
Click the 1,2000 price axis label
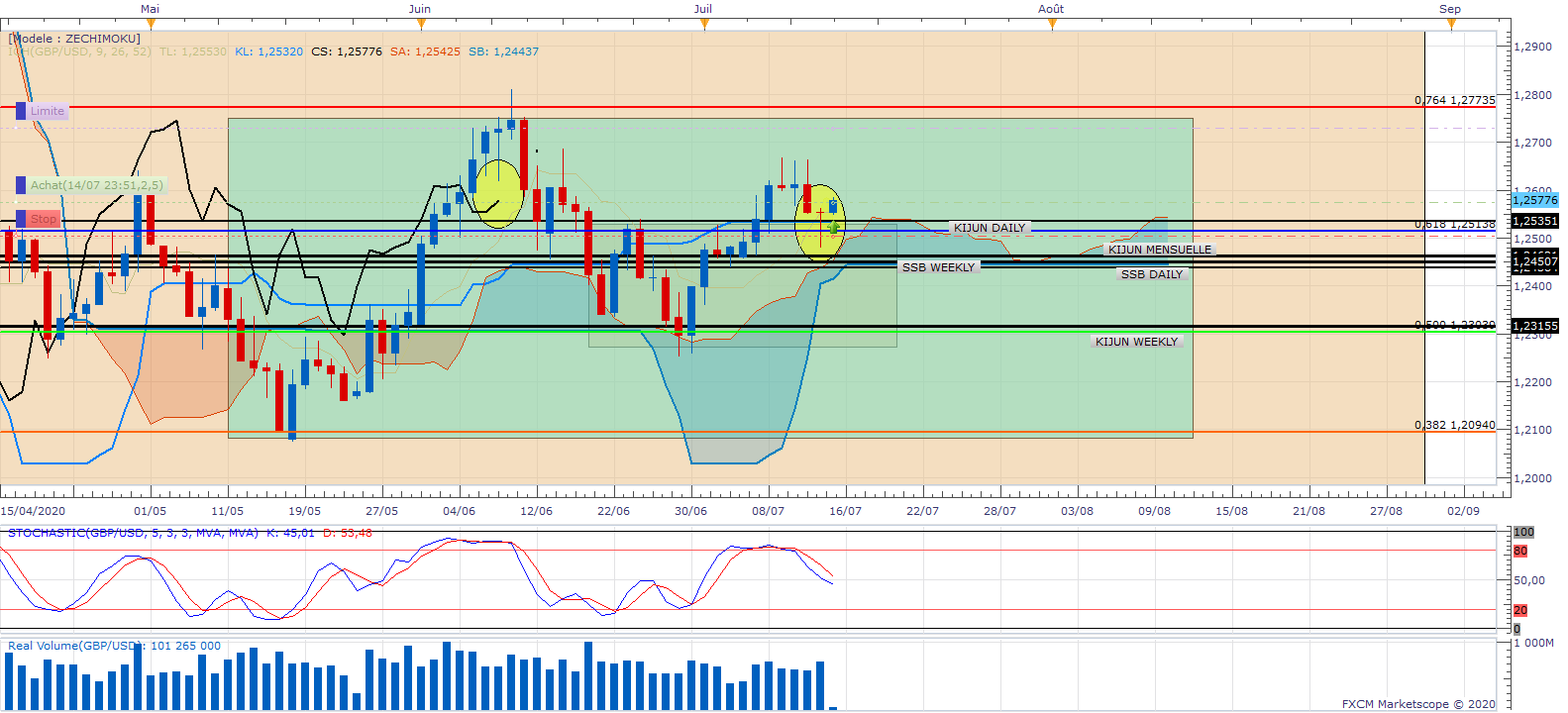1533,478
